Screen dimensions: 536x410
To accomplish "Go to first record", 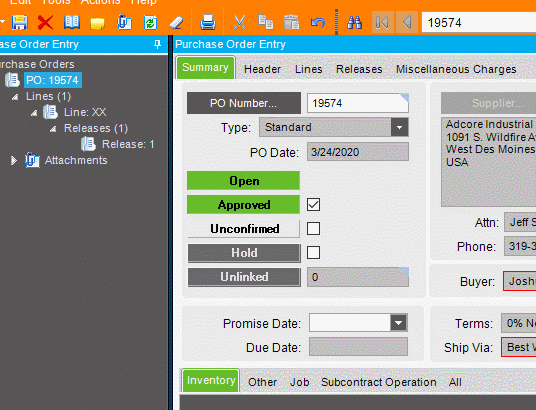I will [383, 23].
